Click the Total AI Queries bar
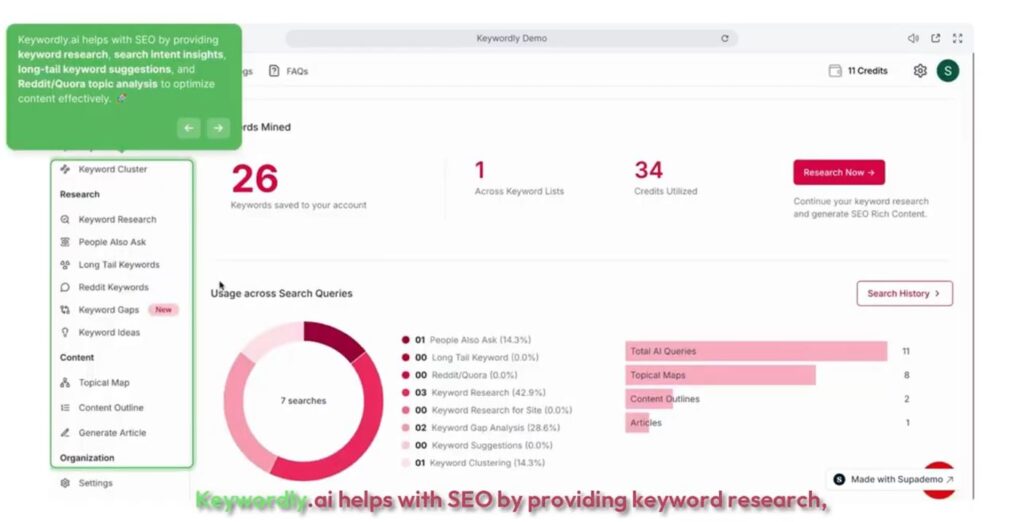 (x=756, y=351)
